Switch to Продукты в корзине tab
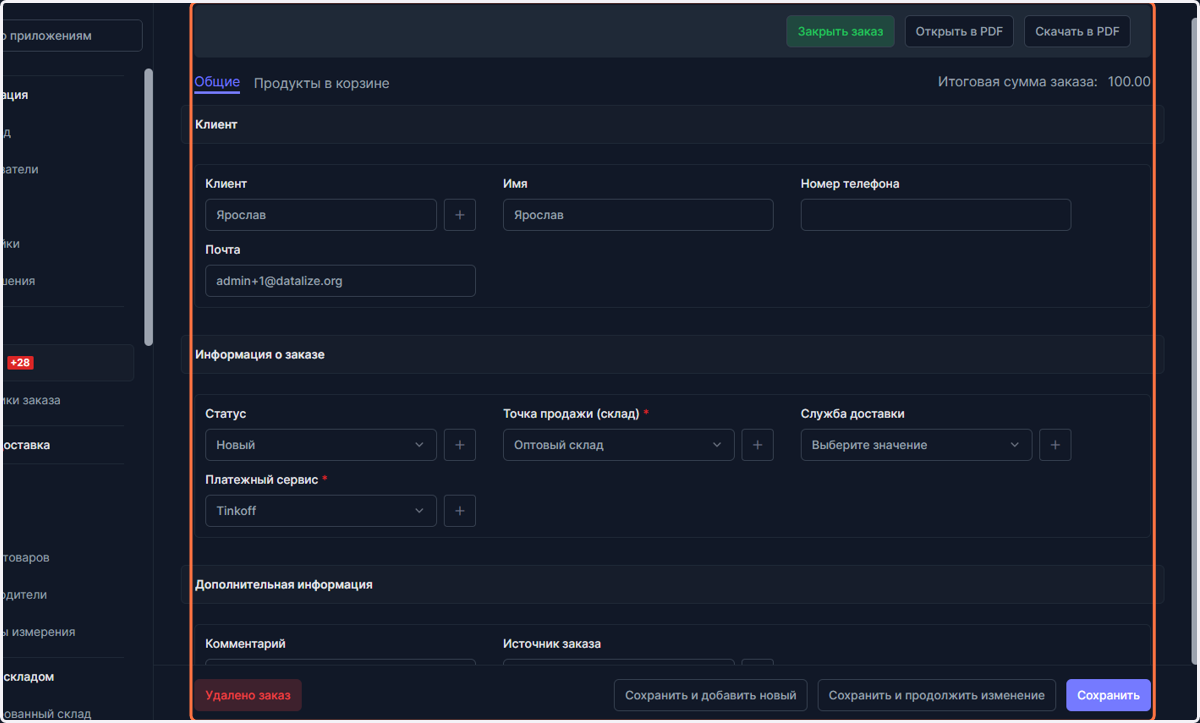Screen dimensions: 1200x723 point(321,83)
